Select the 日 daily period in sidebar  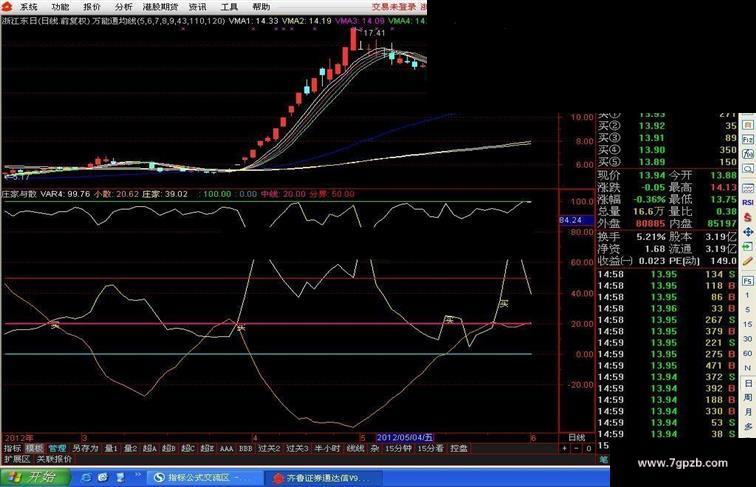coord(747,383)
